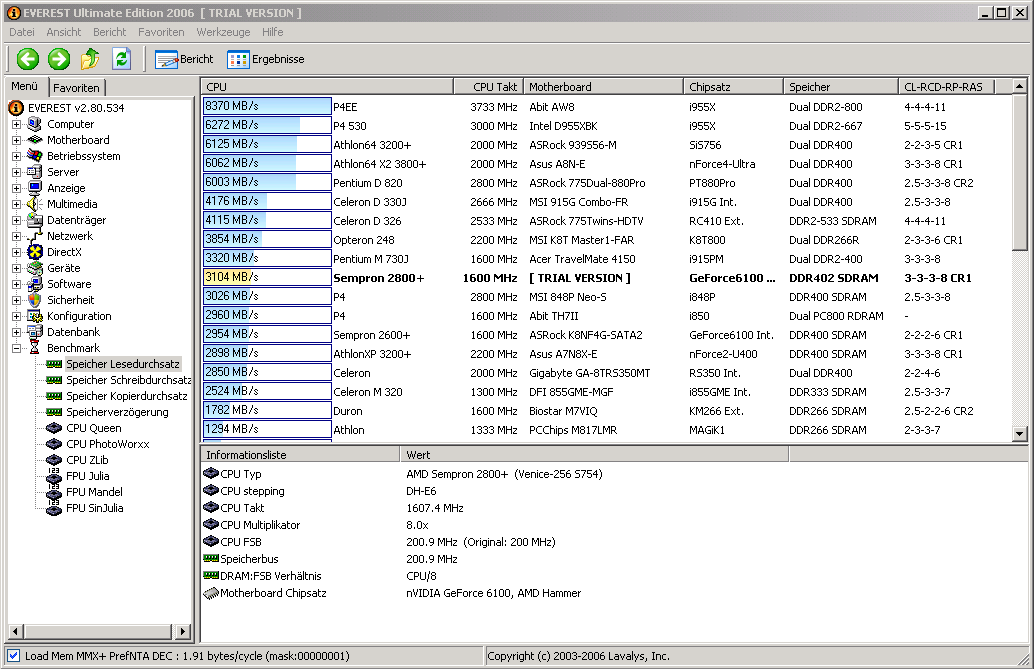Click the Datenbank tree icon
The width and height of the screenshot is (1034, 669).
click(x=35, y=332)
